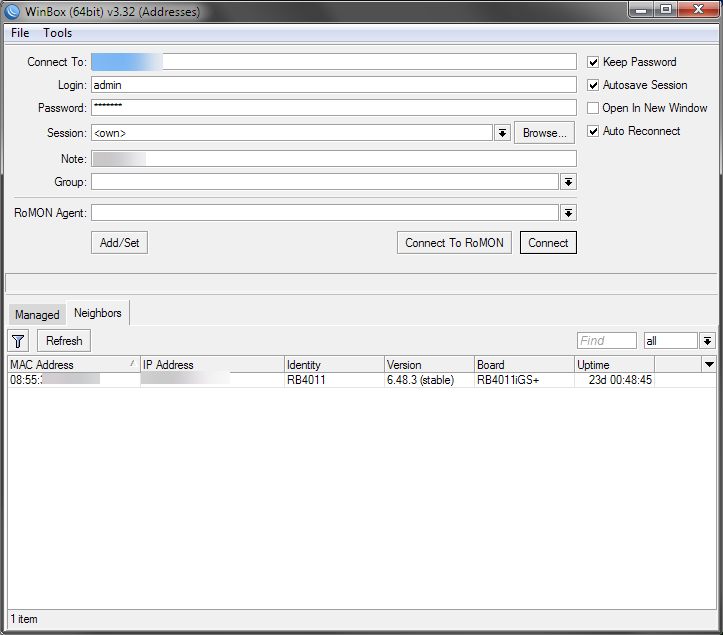The width and height of the screenshot is (723, 635).
Task: Open the Tools menu
Action: [x=58, y=33]
